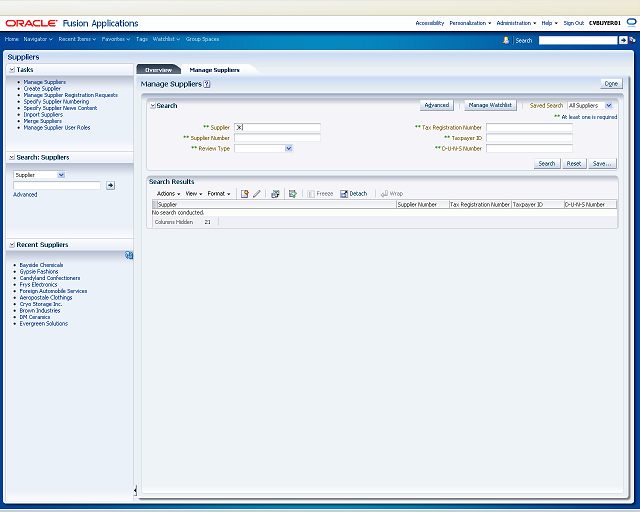Open the Manage Suppliers help icon
The image size is (640, 512).
coord(207,84)
